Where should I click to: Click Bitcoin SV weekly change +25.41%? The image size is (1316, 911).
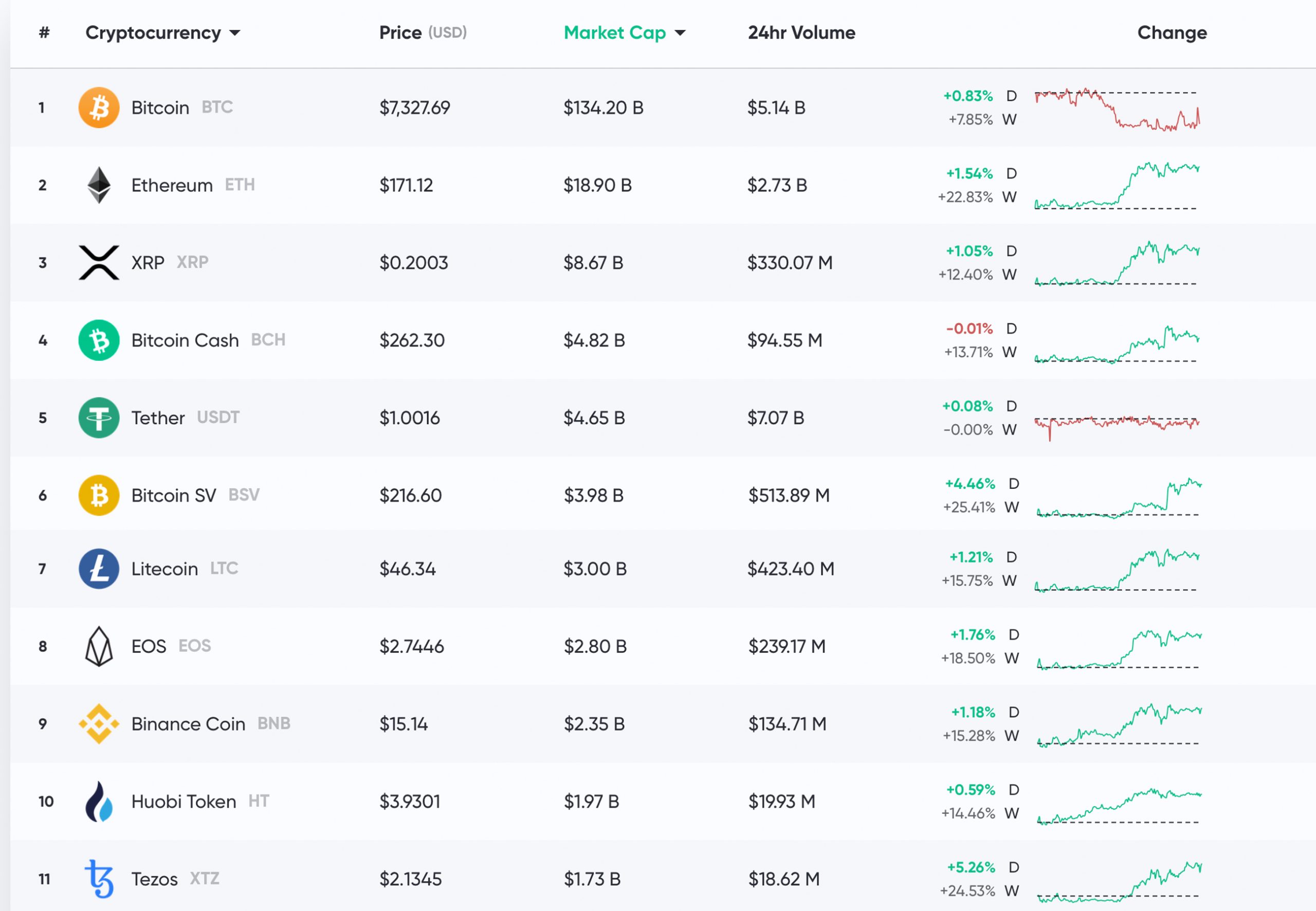[969, 507]
